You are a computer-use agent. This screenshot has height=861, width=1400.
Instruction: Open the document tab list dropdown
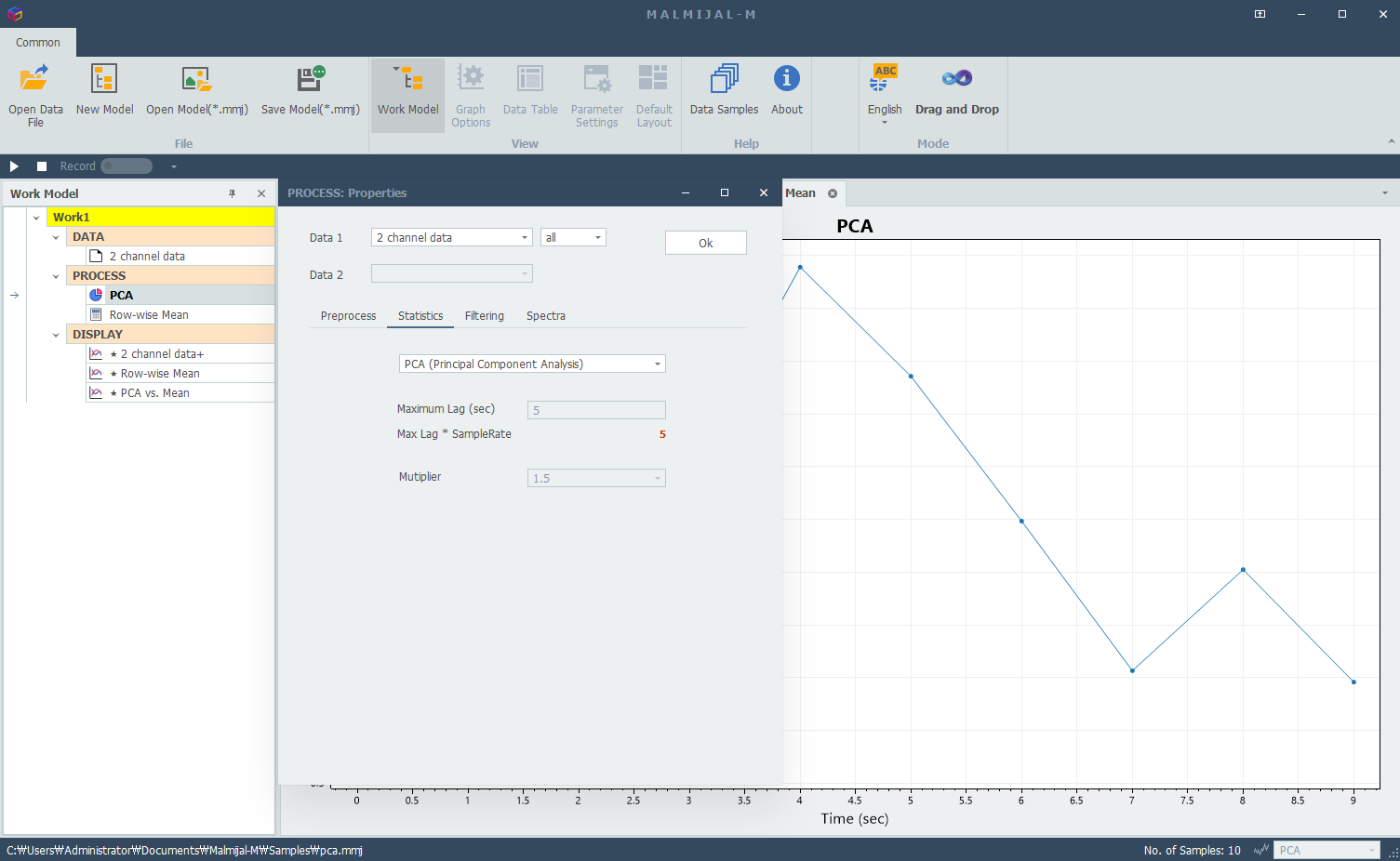click(1385, 193)
